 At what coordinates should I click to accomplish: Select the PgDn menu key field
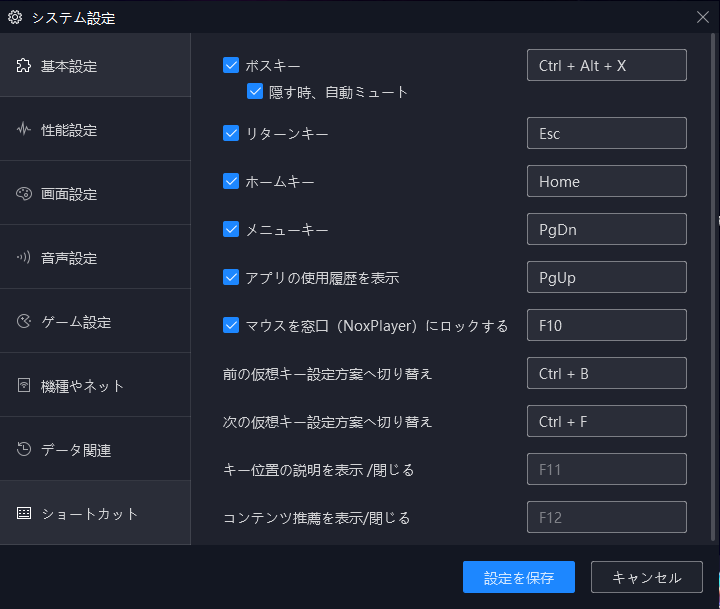coord(607,229)
